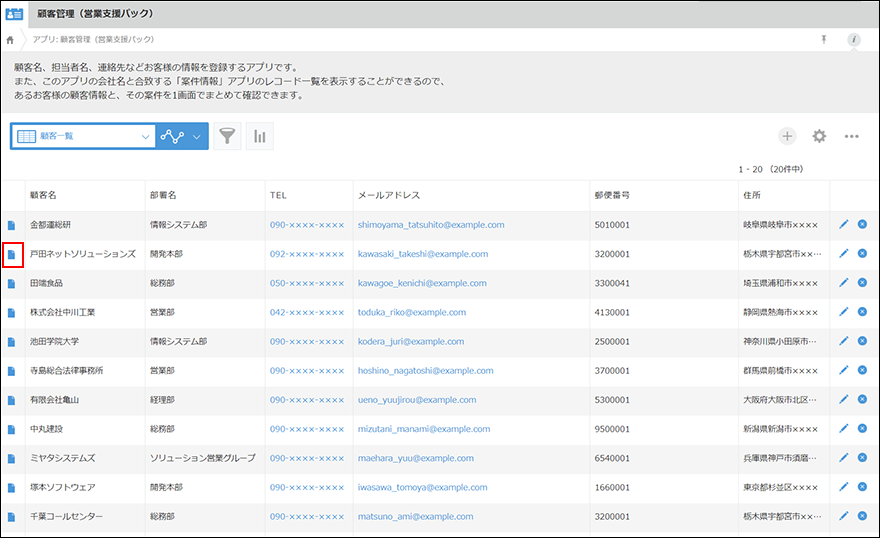
Task: Open record details for 中丸建設
Action: tap(11, 429)
